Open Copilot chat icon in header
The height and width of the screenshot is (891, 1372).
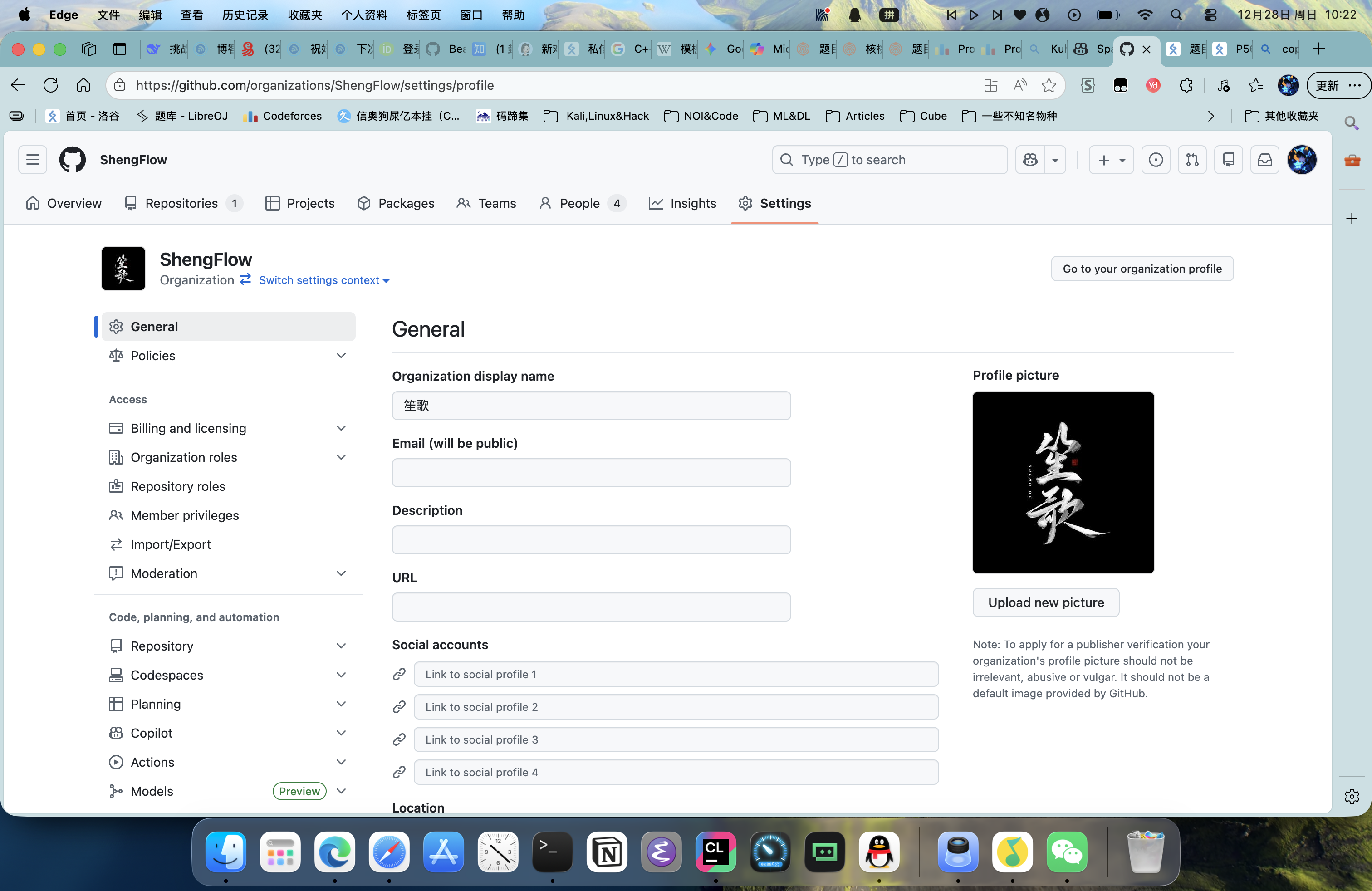(x=1030, y=160)
